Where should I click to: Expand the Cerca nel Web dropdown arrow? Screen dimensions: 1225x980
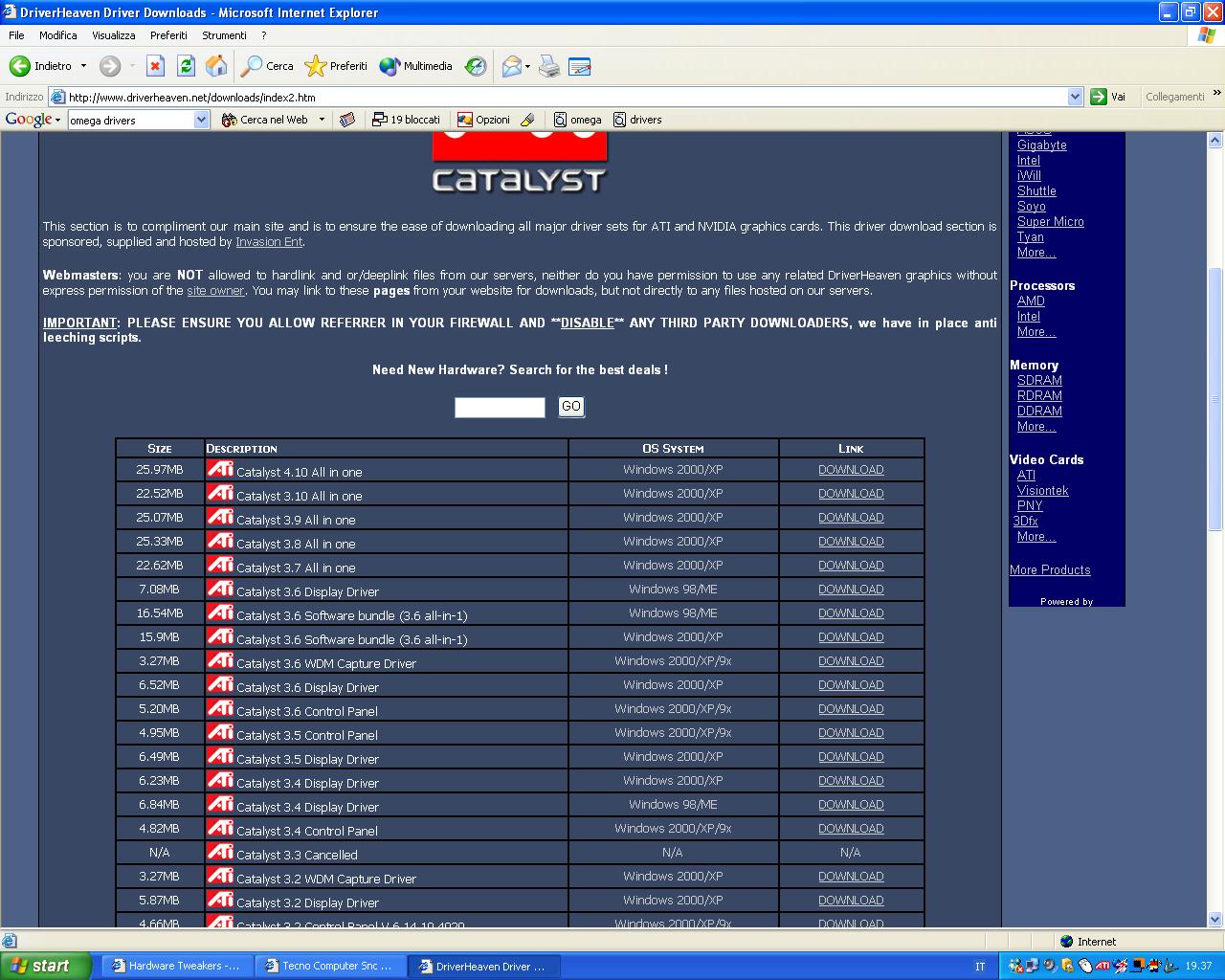point(322,120)
